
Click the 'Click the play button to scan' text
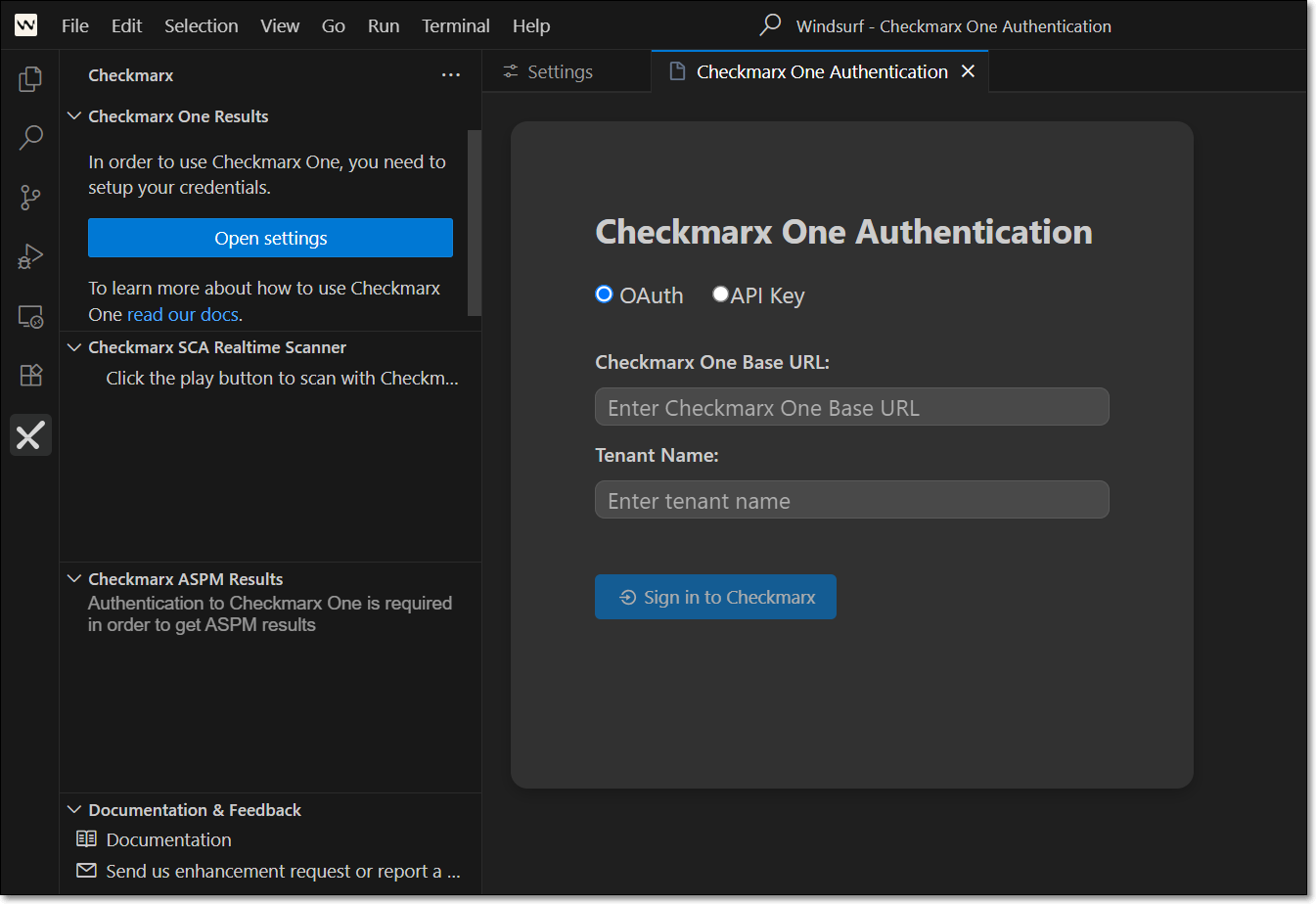coord(282,378)
